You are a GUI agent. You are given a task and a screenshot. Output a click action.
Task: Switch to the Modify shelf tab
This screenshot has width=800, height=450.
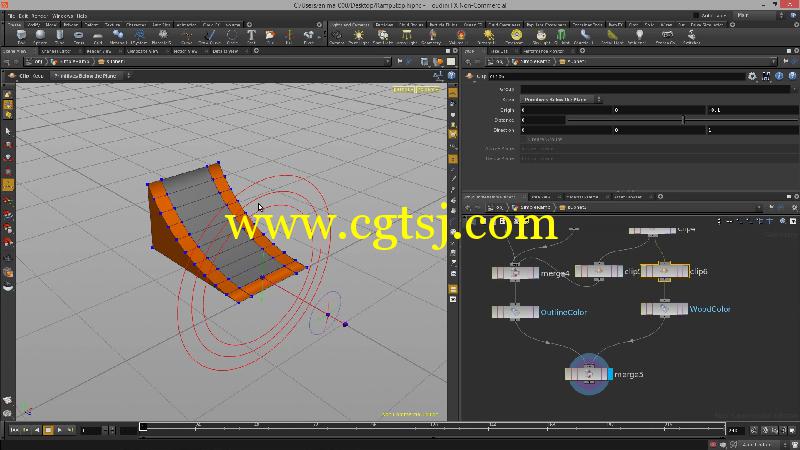(34, 24)
